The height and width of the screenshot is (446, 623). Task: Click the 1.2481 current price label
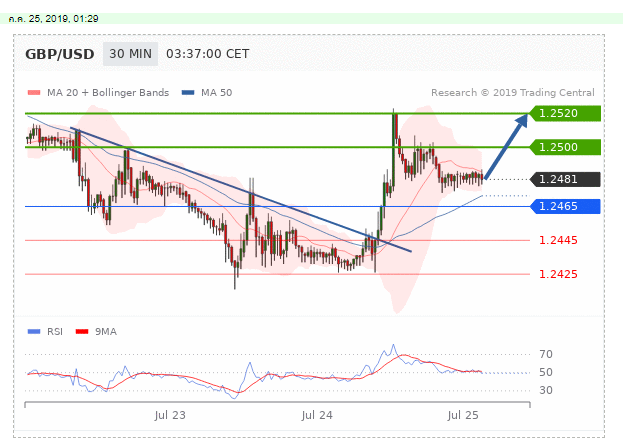tap(565, 180)
